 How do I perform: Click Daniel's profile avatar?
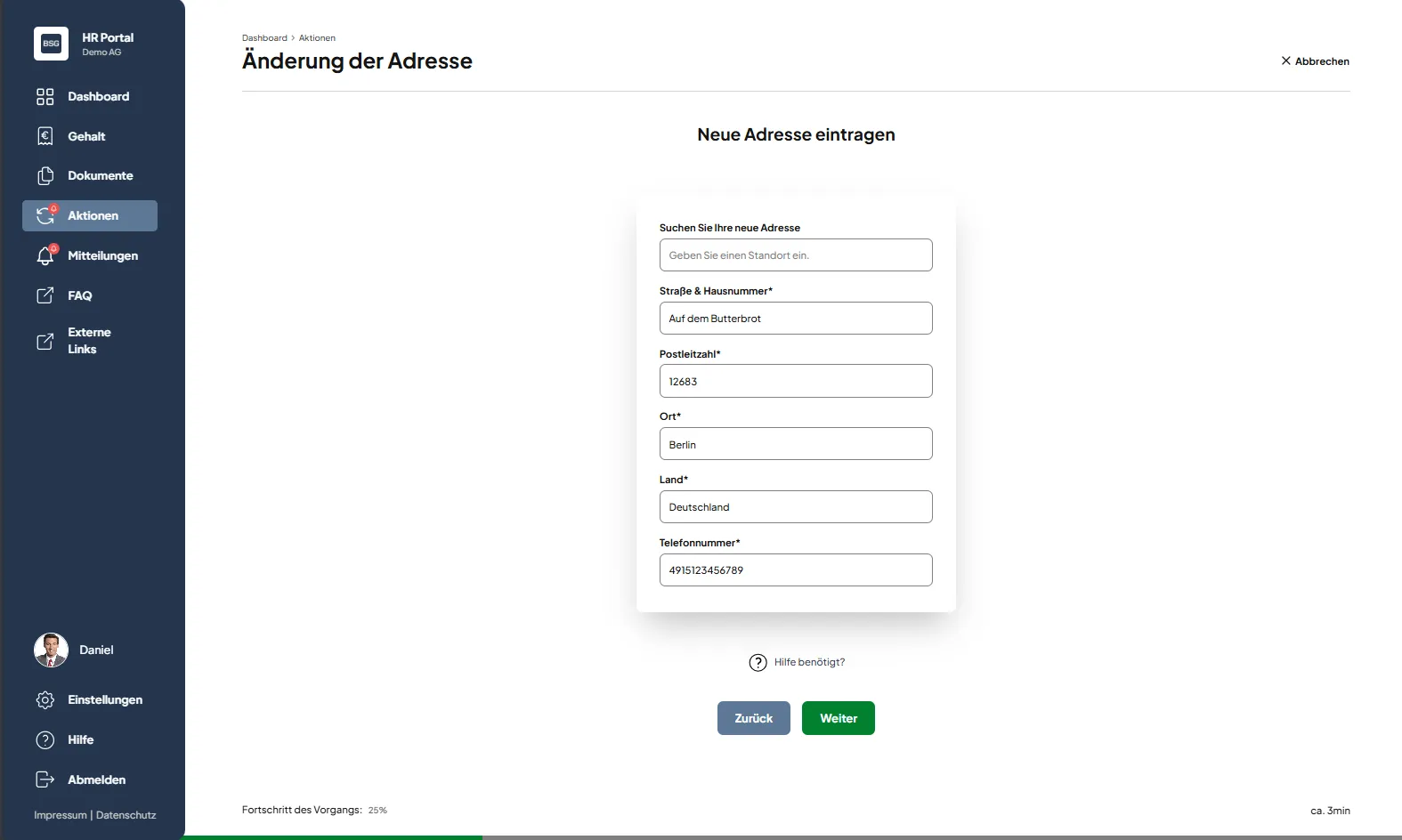click(x=51, y=650)
